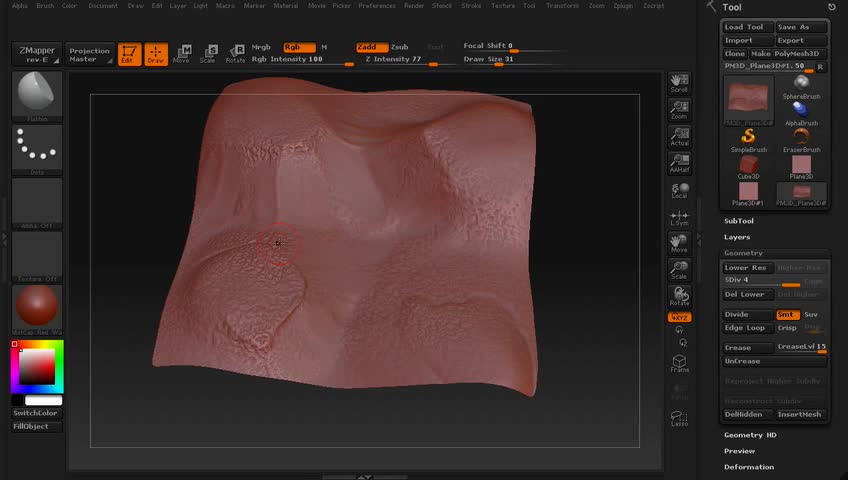The image size is (848, 480).
Task: Click the Scroll canvas hand icon
Action: click(x=679, y=83)
